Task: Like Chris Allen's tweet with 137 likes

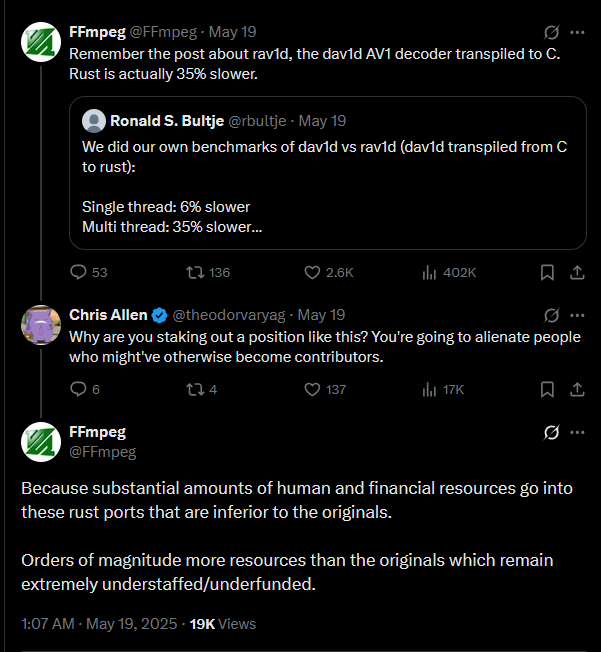Action: click(324, 389)
